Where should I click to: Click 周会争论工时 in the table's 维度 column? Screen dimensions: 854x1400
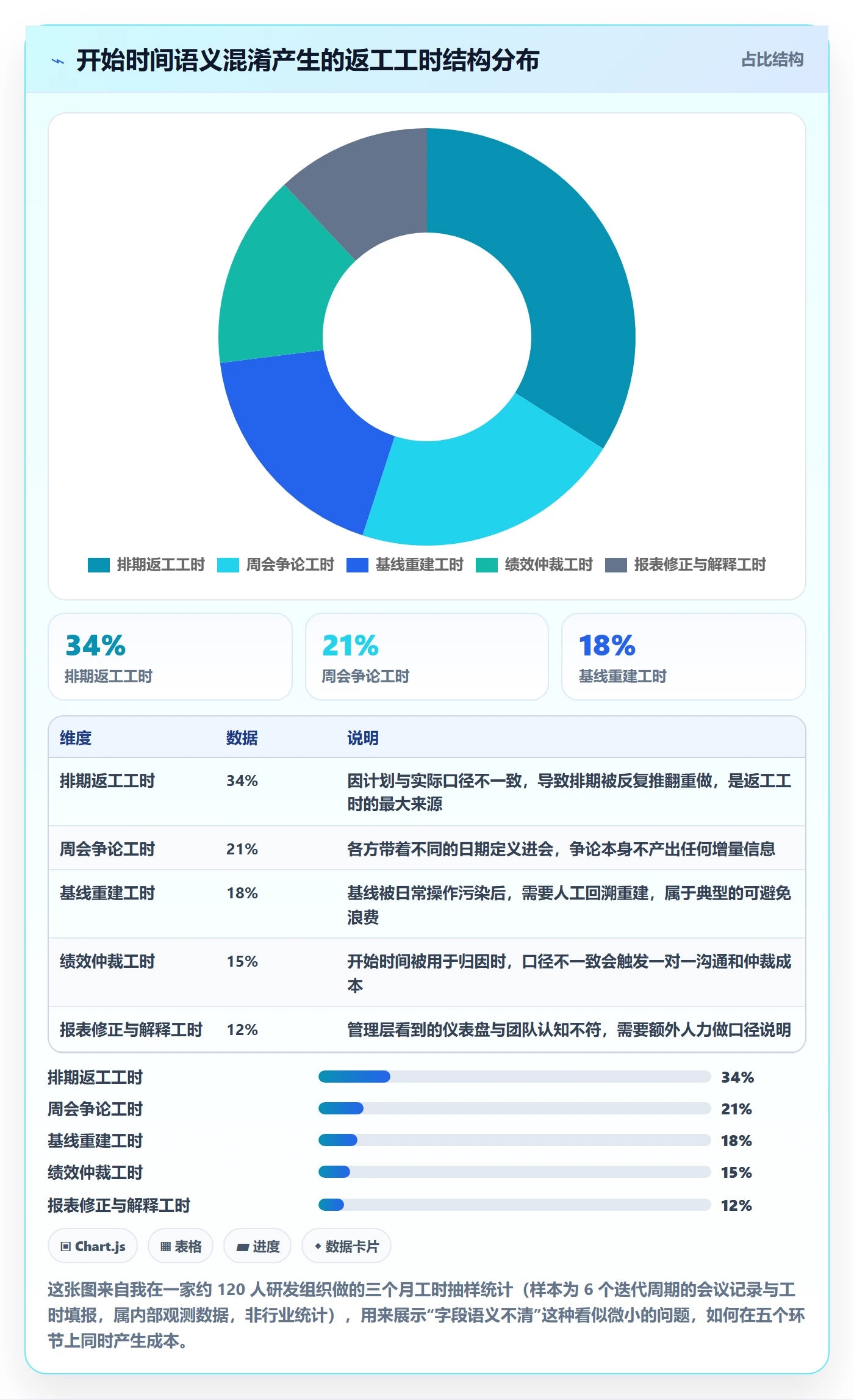pos(107,849)
